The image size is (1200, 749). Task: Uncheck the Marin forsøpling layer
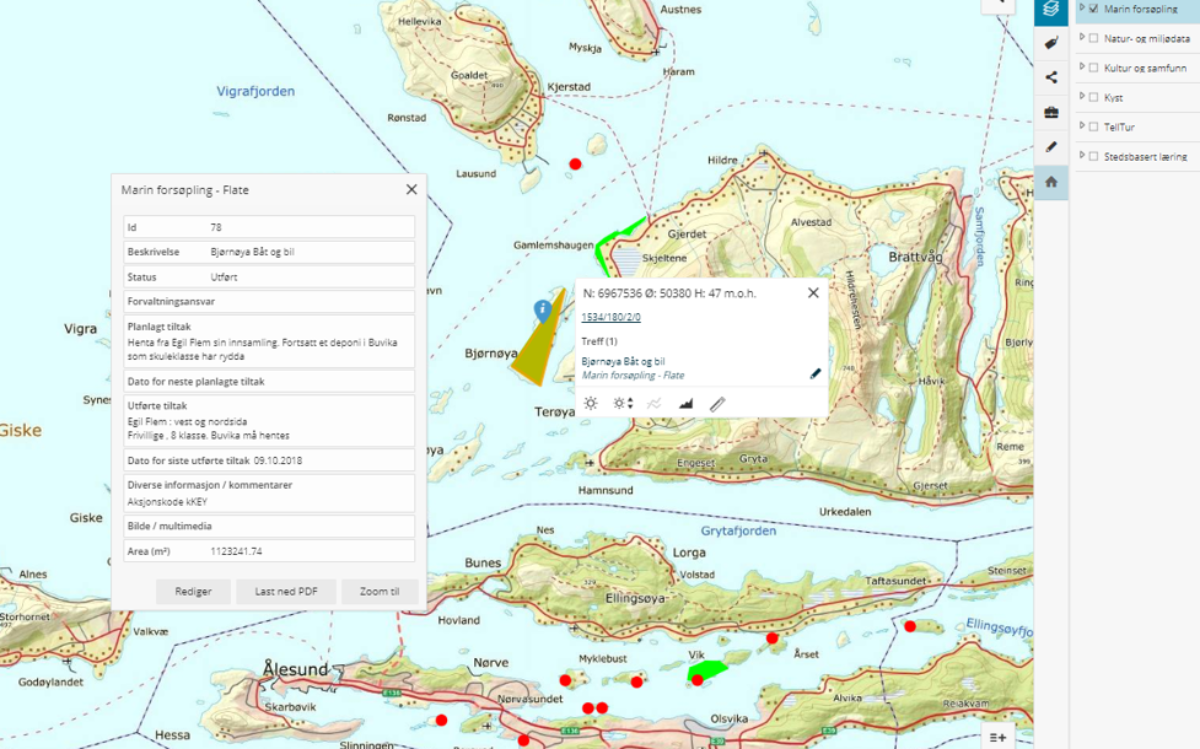(x=1094, y=9)
